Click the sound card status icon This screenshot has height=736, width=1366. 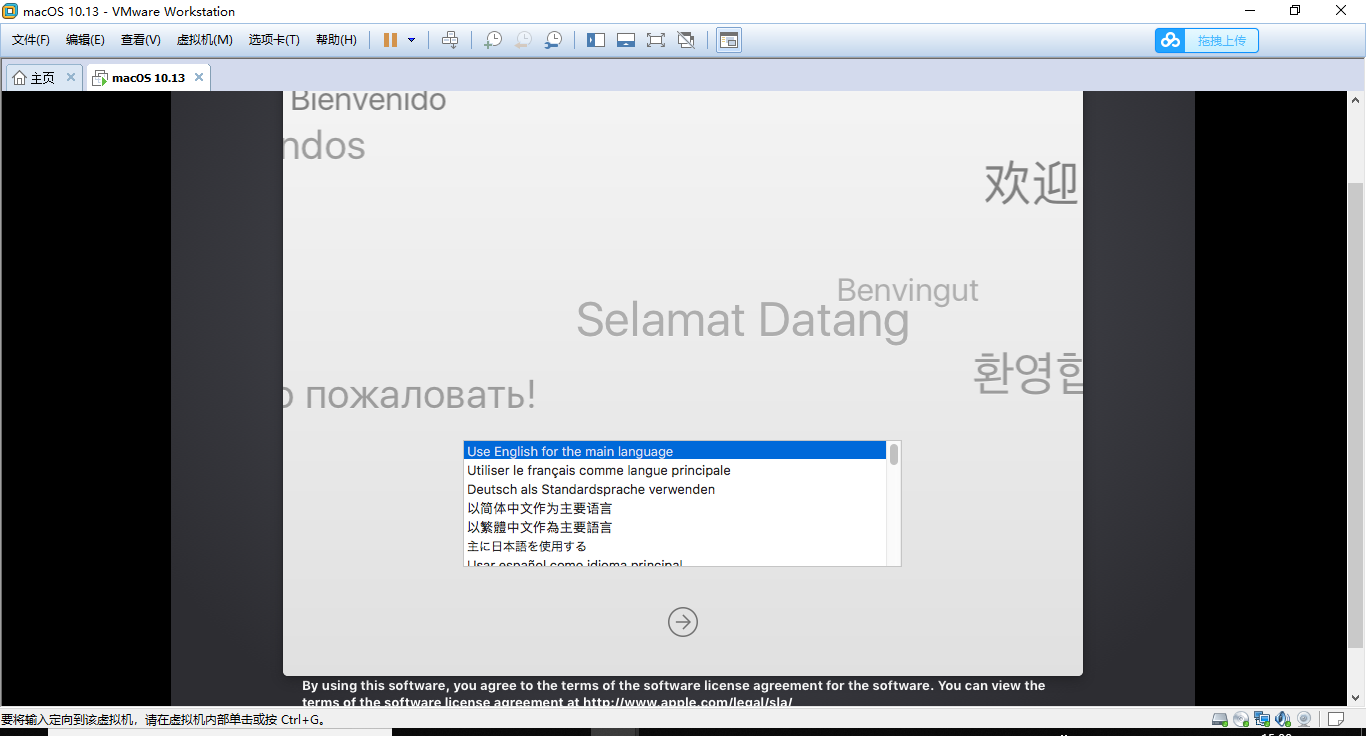(1283, 719)
